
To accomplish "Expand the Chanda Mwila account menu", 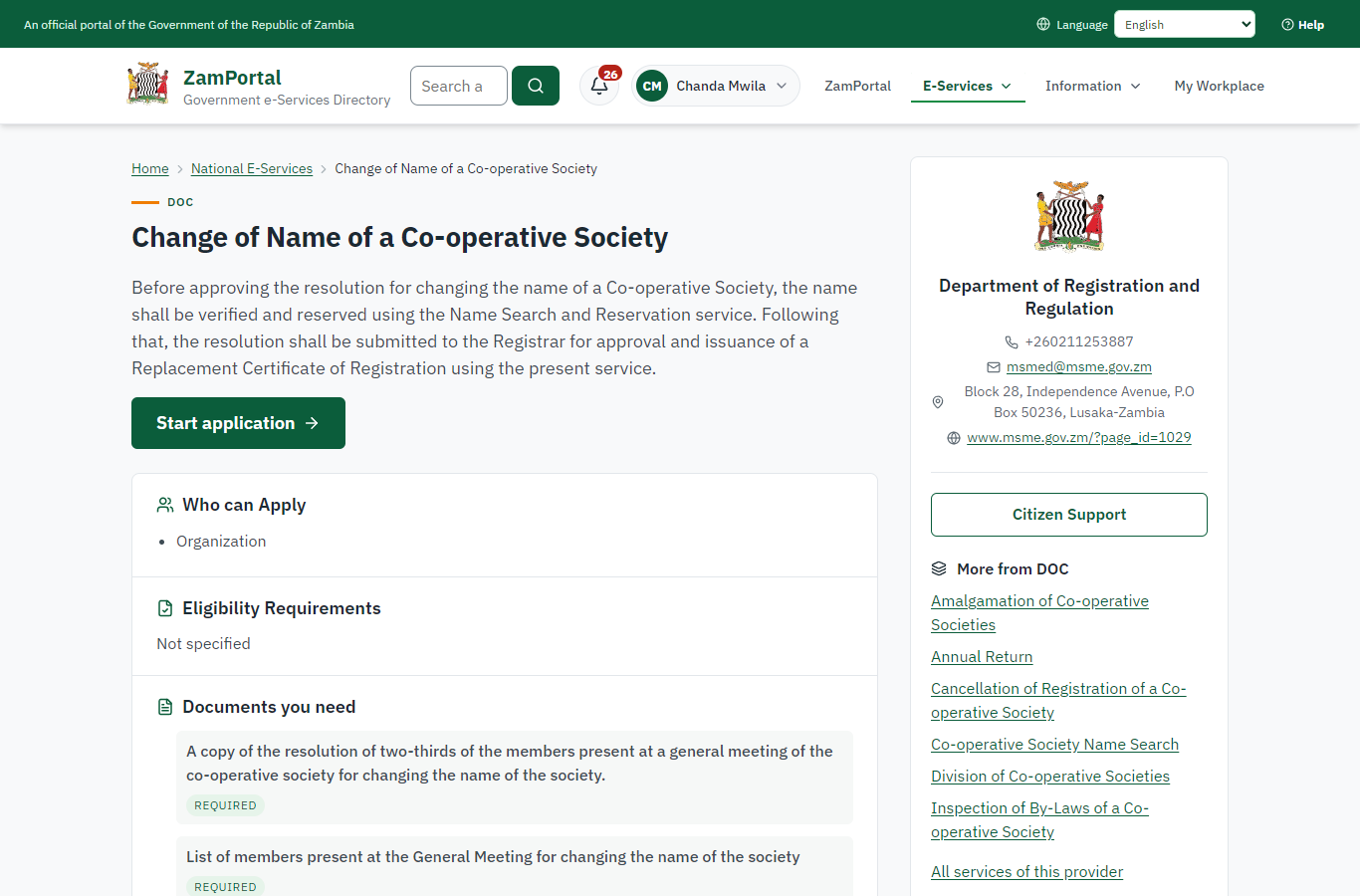I will pos(716,86).
